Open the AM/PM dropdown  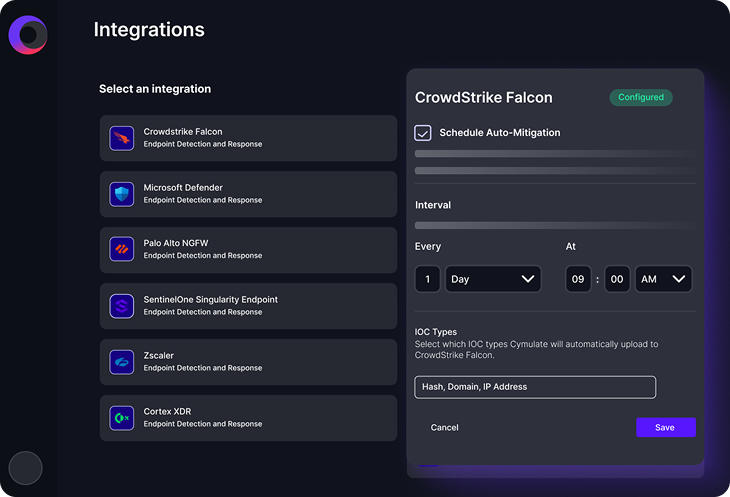tap(663, 279)
